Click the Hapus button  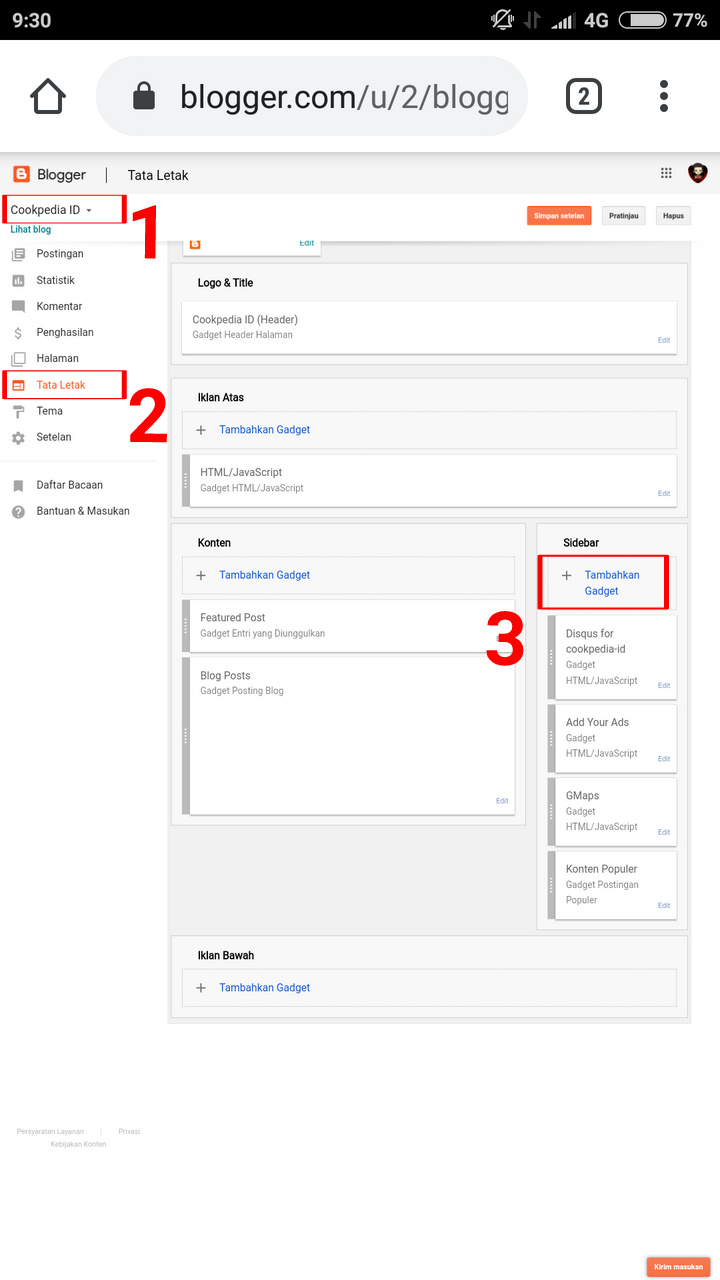tap(673, 215)
